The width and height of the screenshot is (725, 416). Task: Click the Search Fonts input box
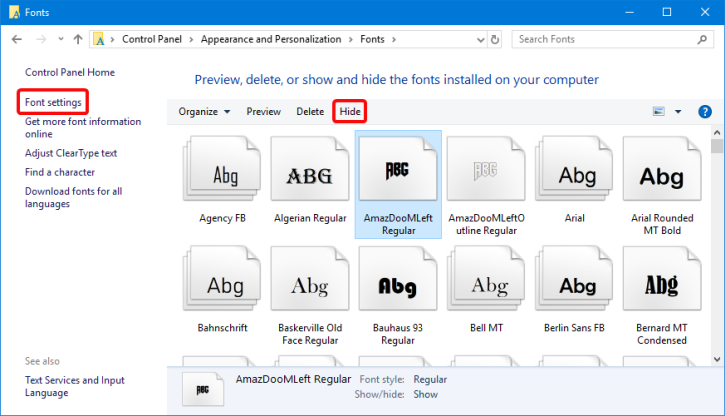[605, 39]
